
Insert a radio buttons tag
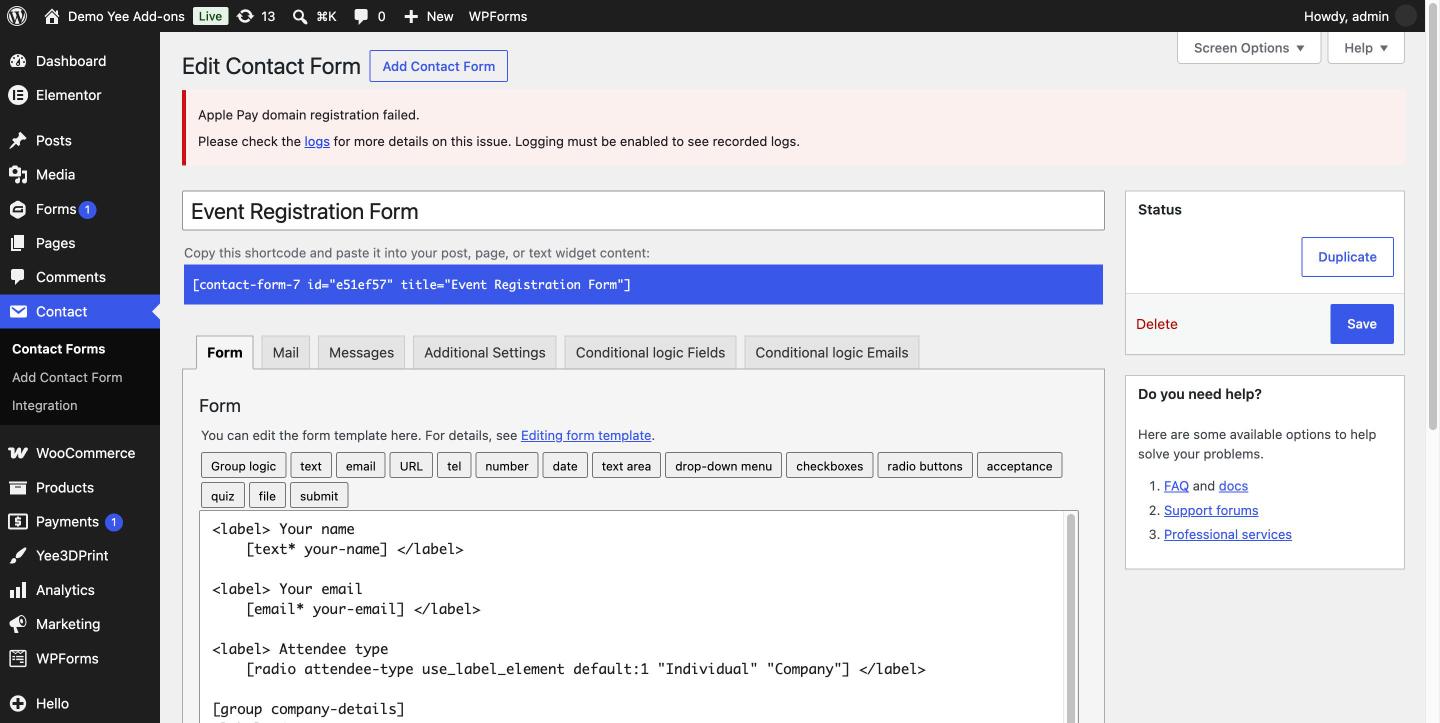[925, 466]
